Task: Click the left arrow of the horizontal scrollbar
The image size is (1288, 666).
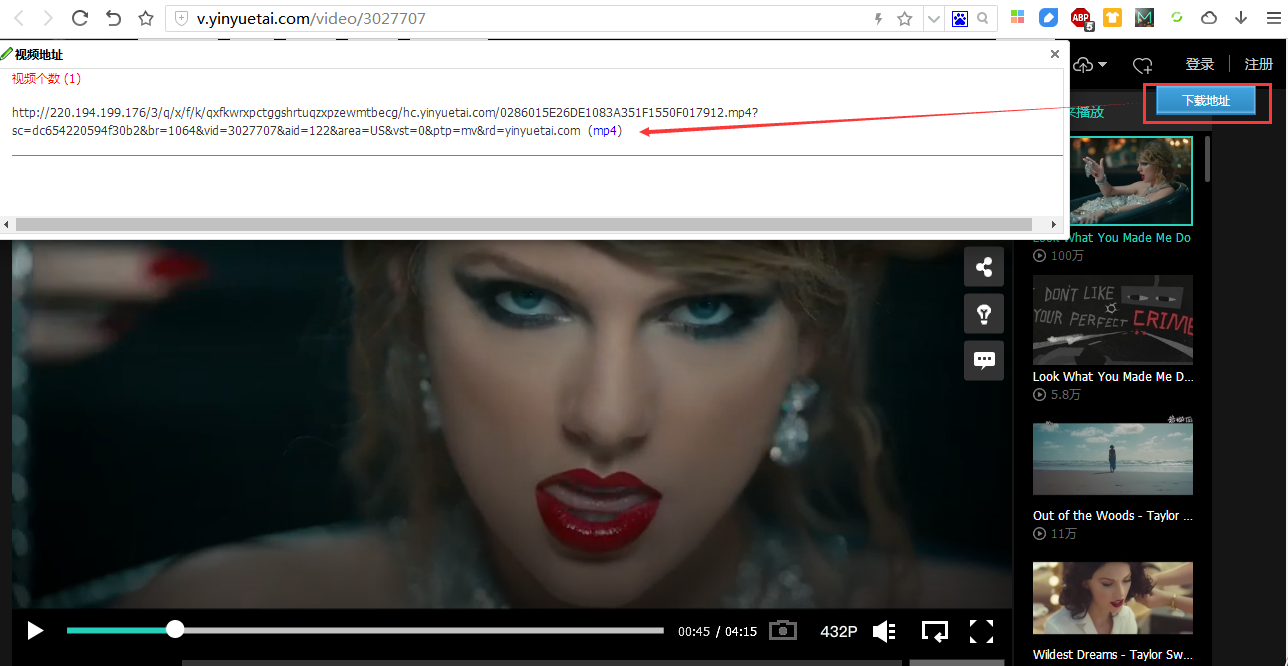Action: (6, 225)
